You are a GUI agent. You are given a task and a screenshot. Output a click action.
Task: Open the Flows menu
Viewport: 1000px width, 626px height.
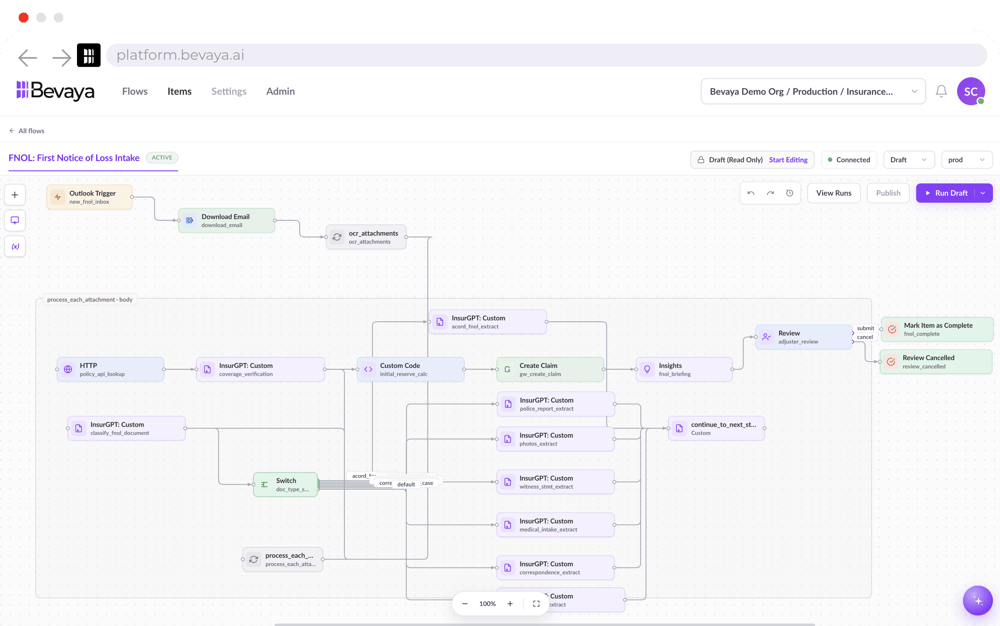click(x=135, y=91)
